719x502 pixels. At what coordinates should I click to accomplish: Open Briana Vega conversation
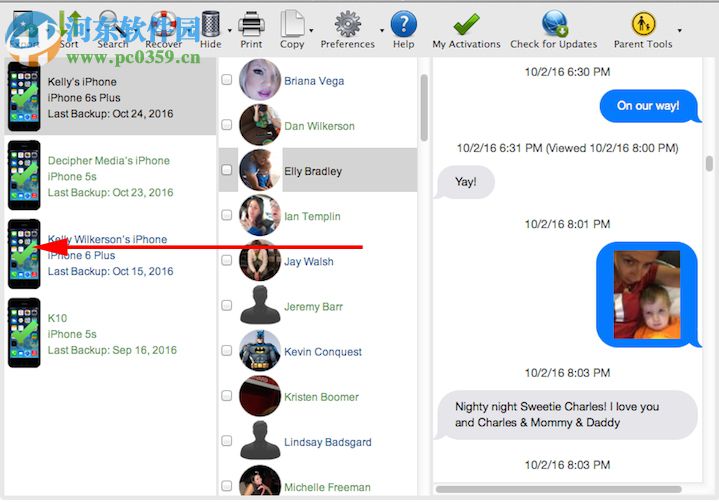pos(318,80)
